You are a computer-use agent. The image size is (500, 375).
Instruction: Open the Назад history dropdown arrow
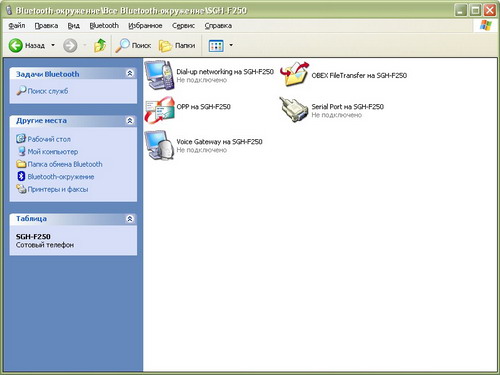click(x=53, y=45)
